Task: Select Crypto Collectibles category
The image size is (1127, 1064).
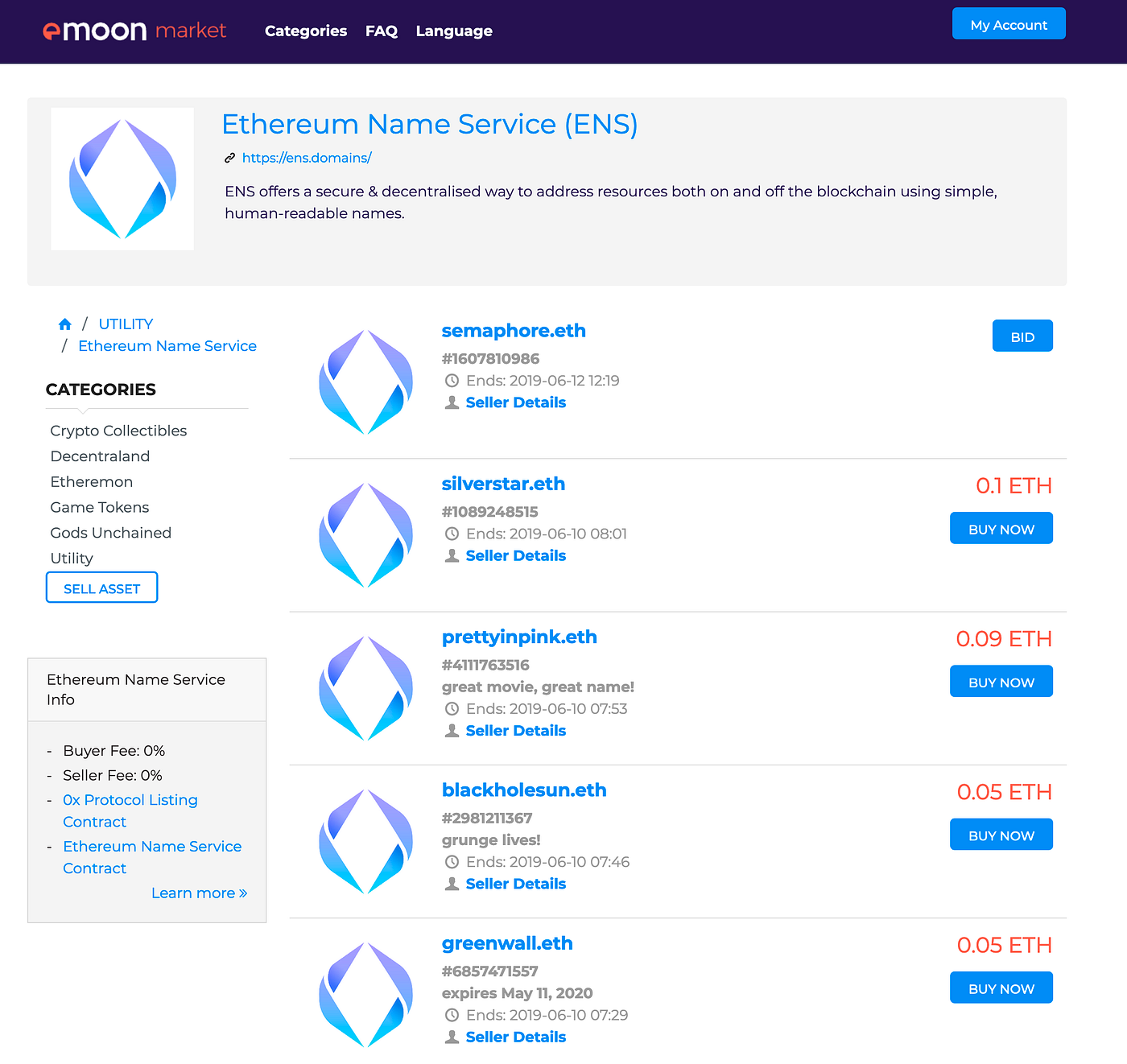Action: (118, 431)
